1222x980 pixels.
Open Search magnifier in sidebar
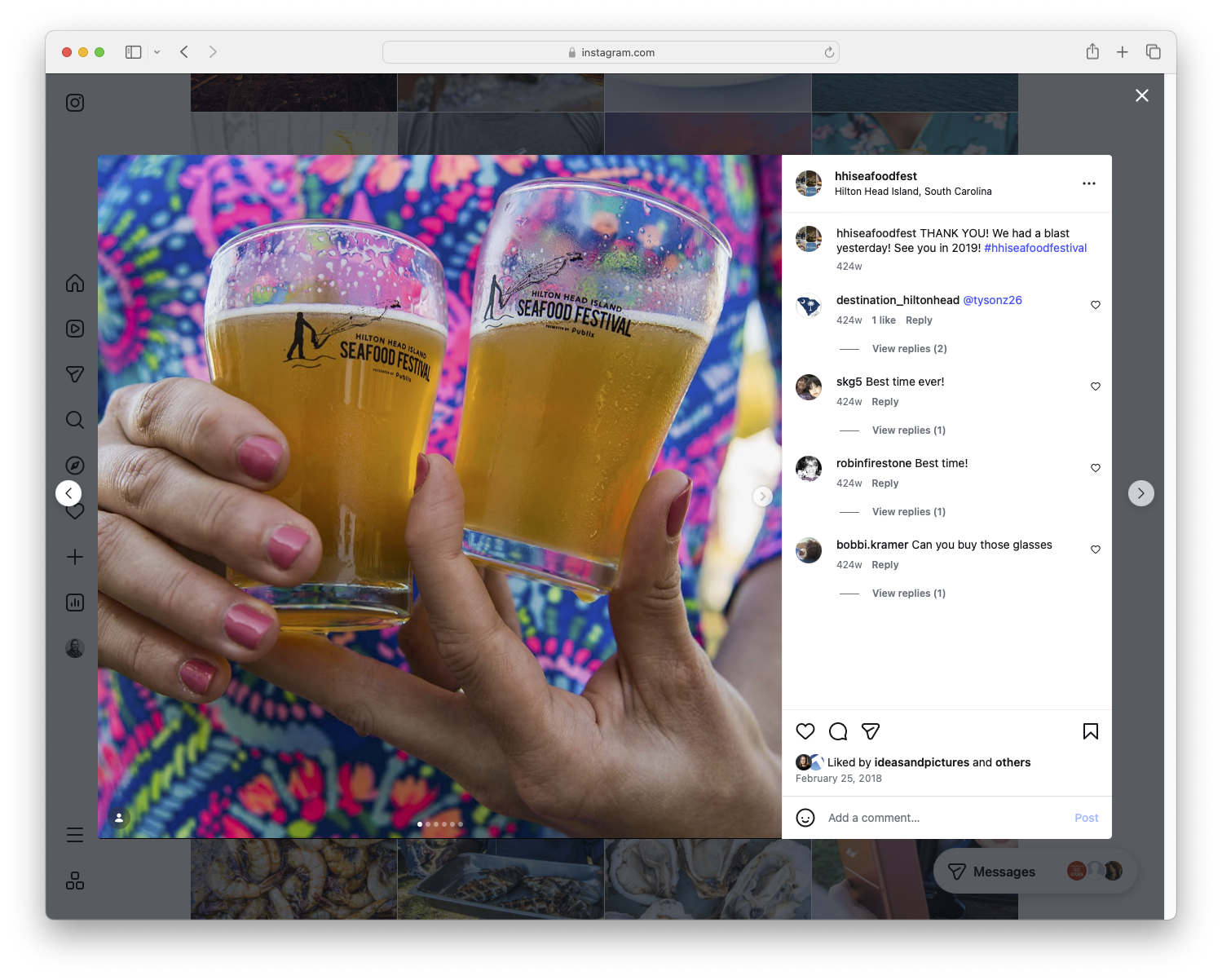point(75,420)
